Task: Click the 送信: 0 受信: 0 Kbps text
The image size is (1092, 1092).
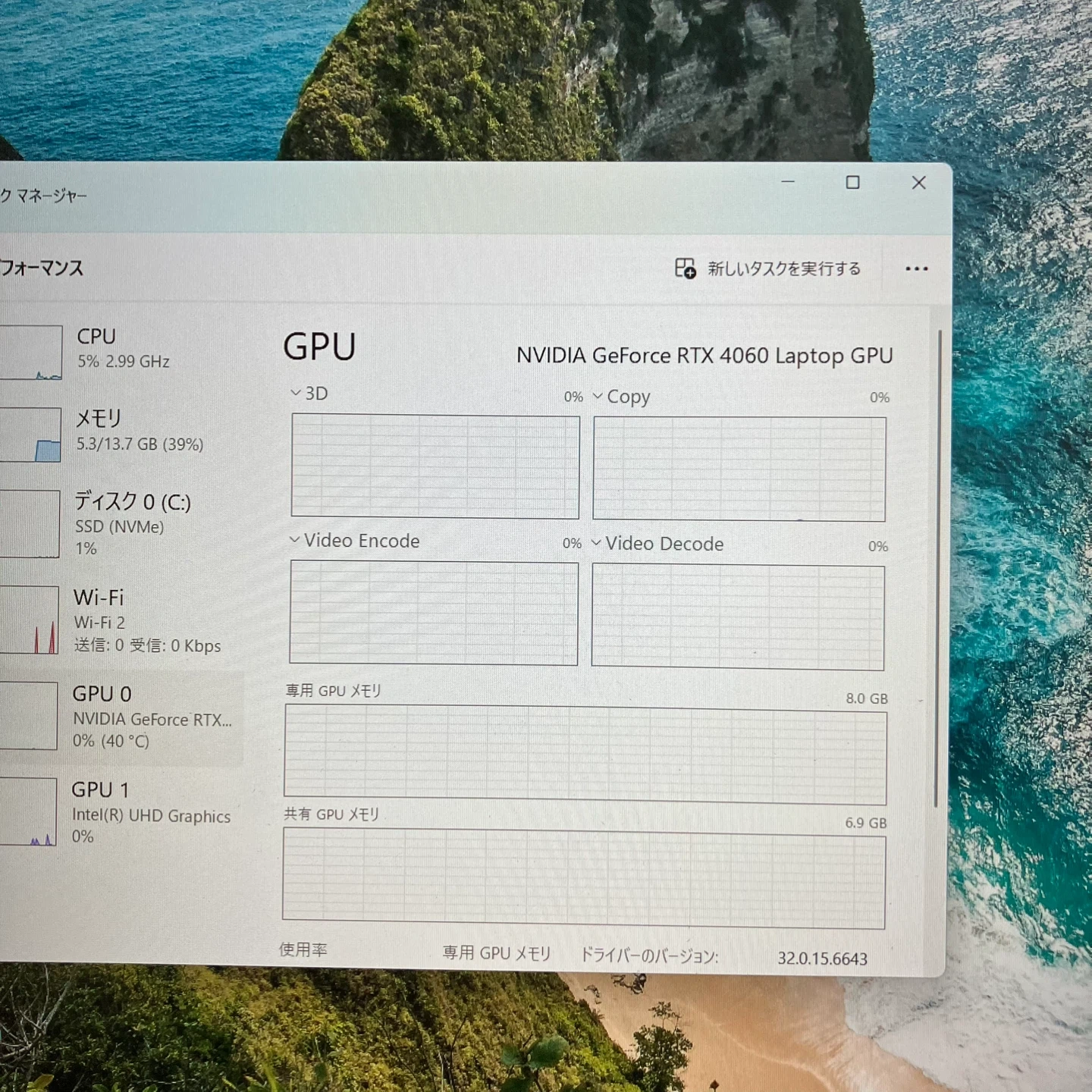Action: coord(148,645)
